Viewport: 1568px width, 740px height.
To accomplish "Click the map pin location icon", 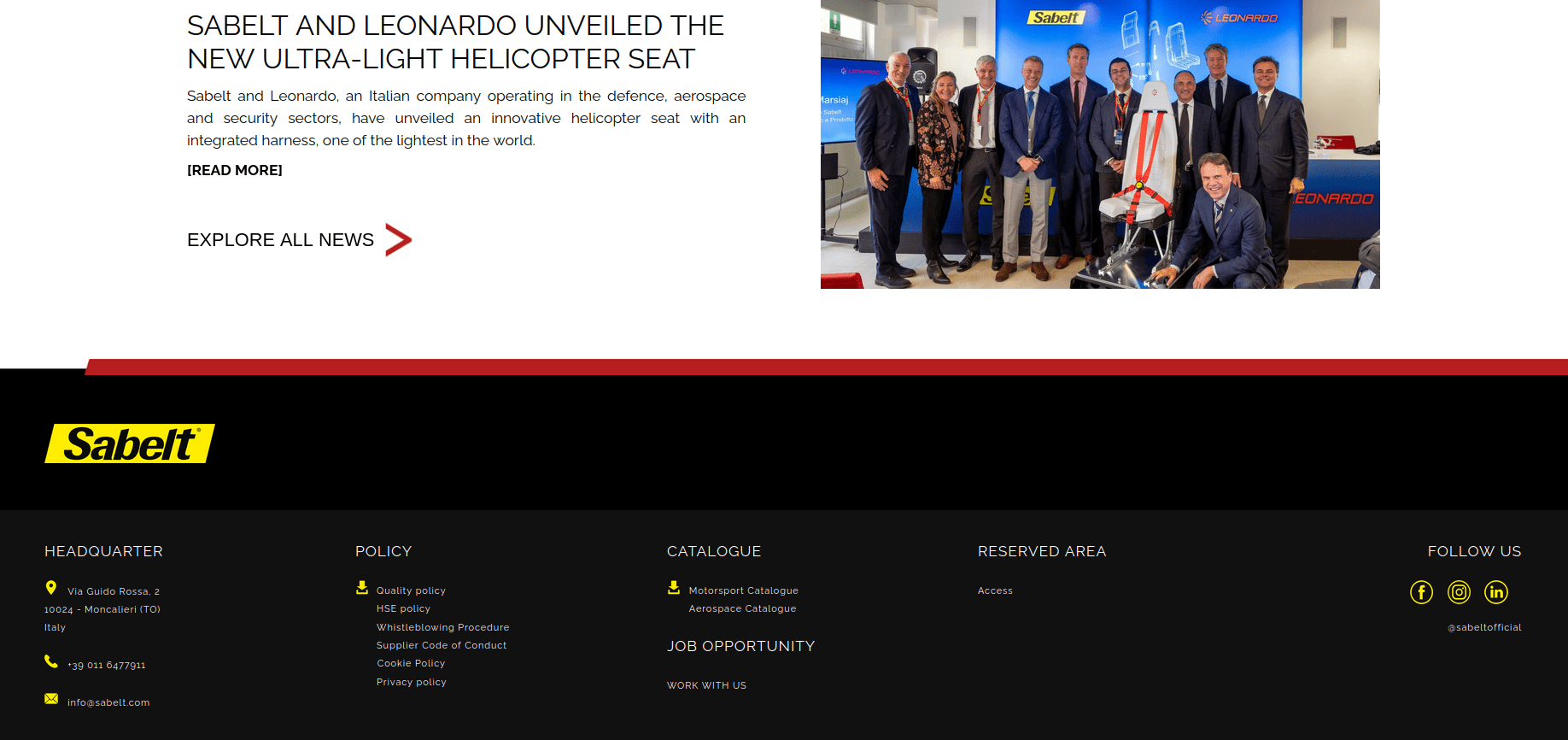I will click(51, 588).
